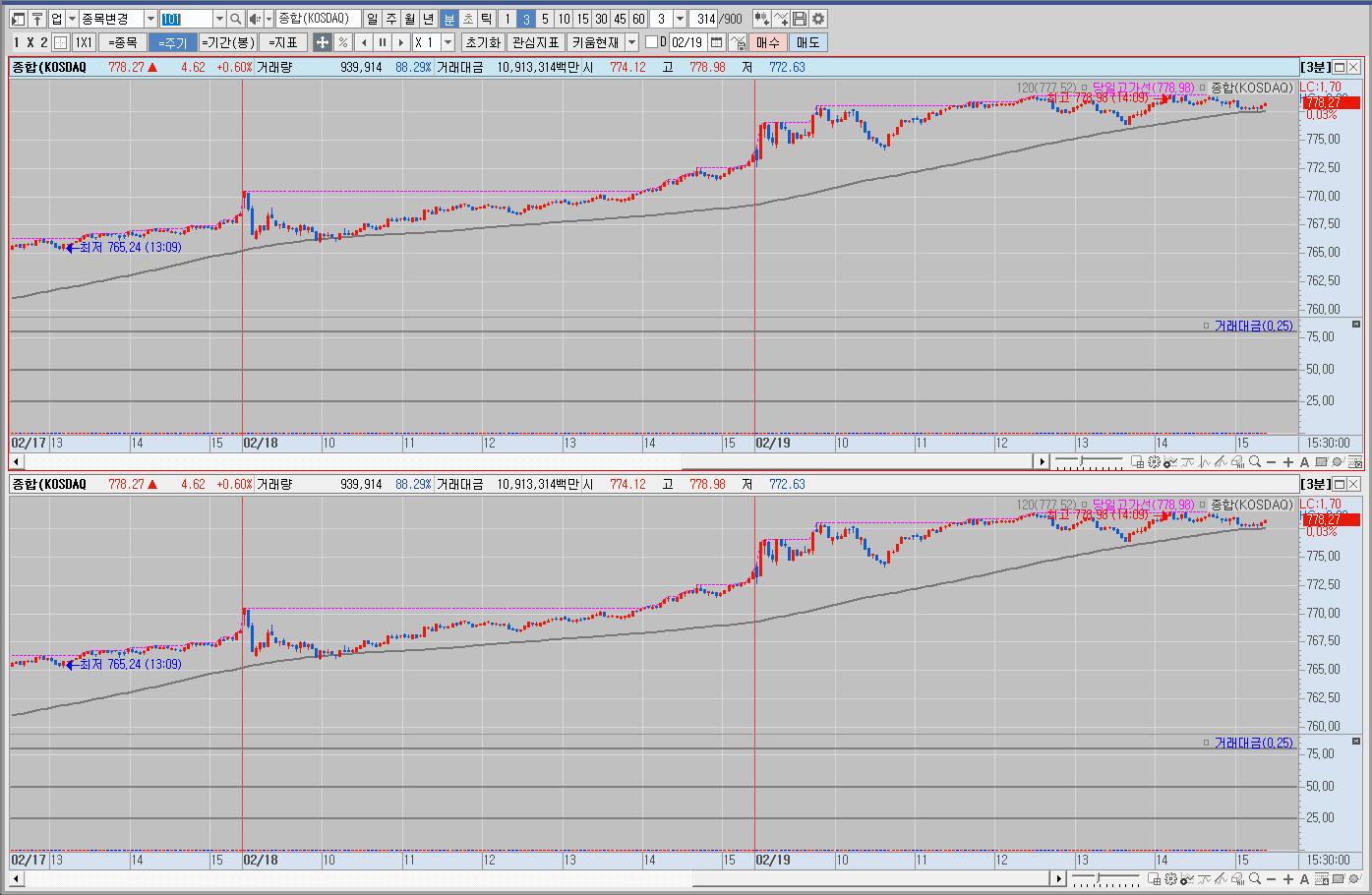
Task: Click the 매수 buy button
Action: 767,42
